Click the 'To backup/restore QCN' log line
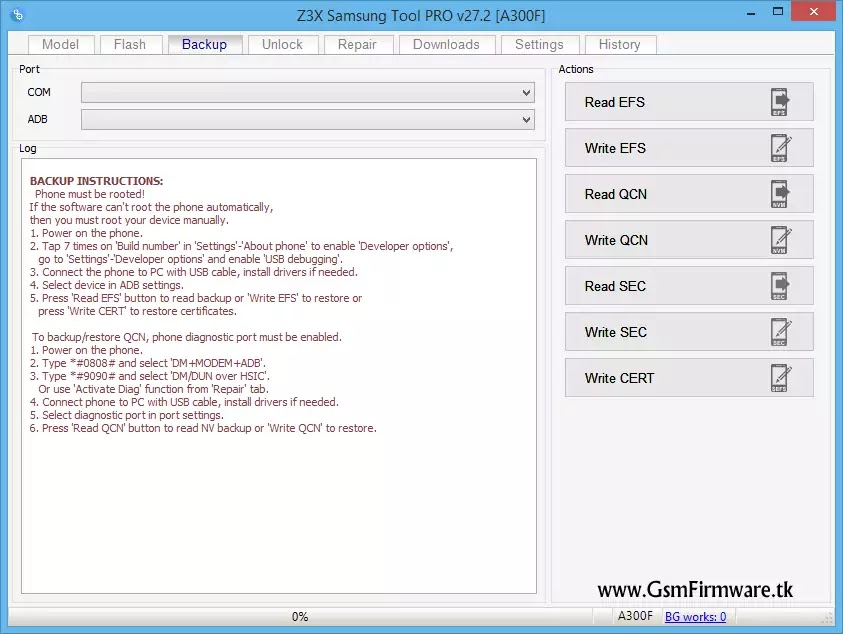This screenshot has height=634, width=843. [187, 337]
